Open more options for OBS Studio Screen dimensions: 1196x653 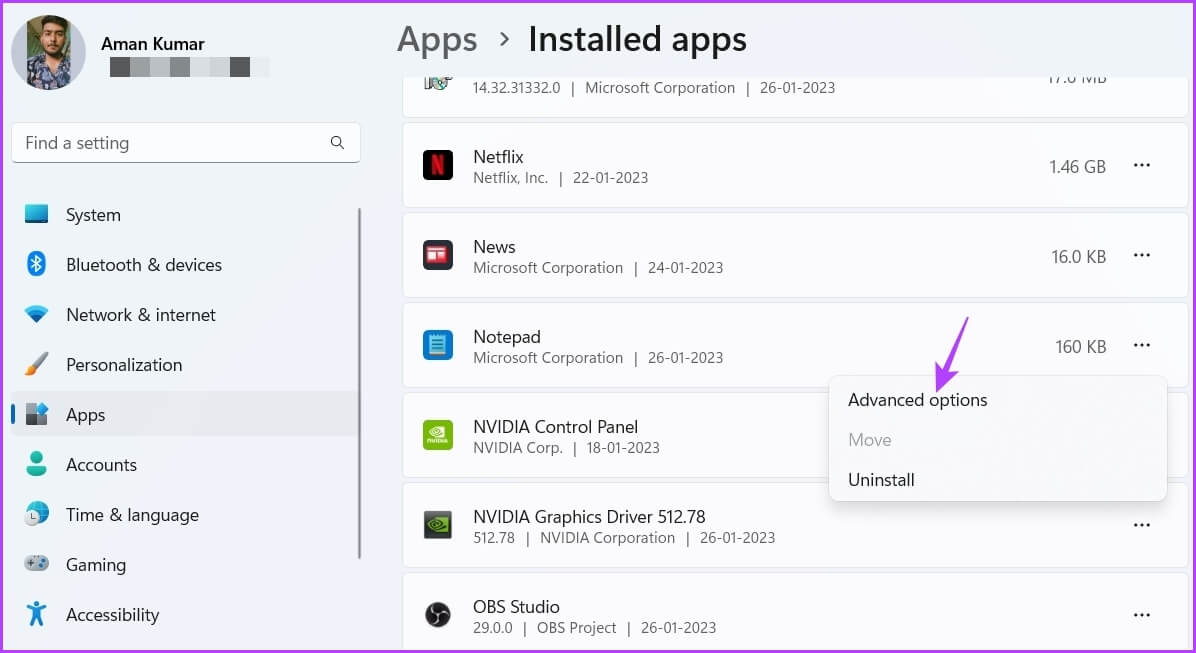pyautogui.click(x=1142, y=616)
